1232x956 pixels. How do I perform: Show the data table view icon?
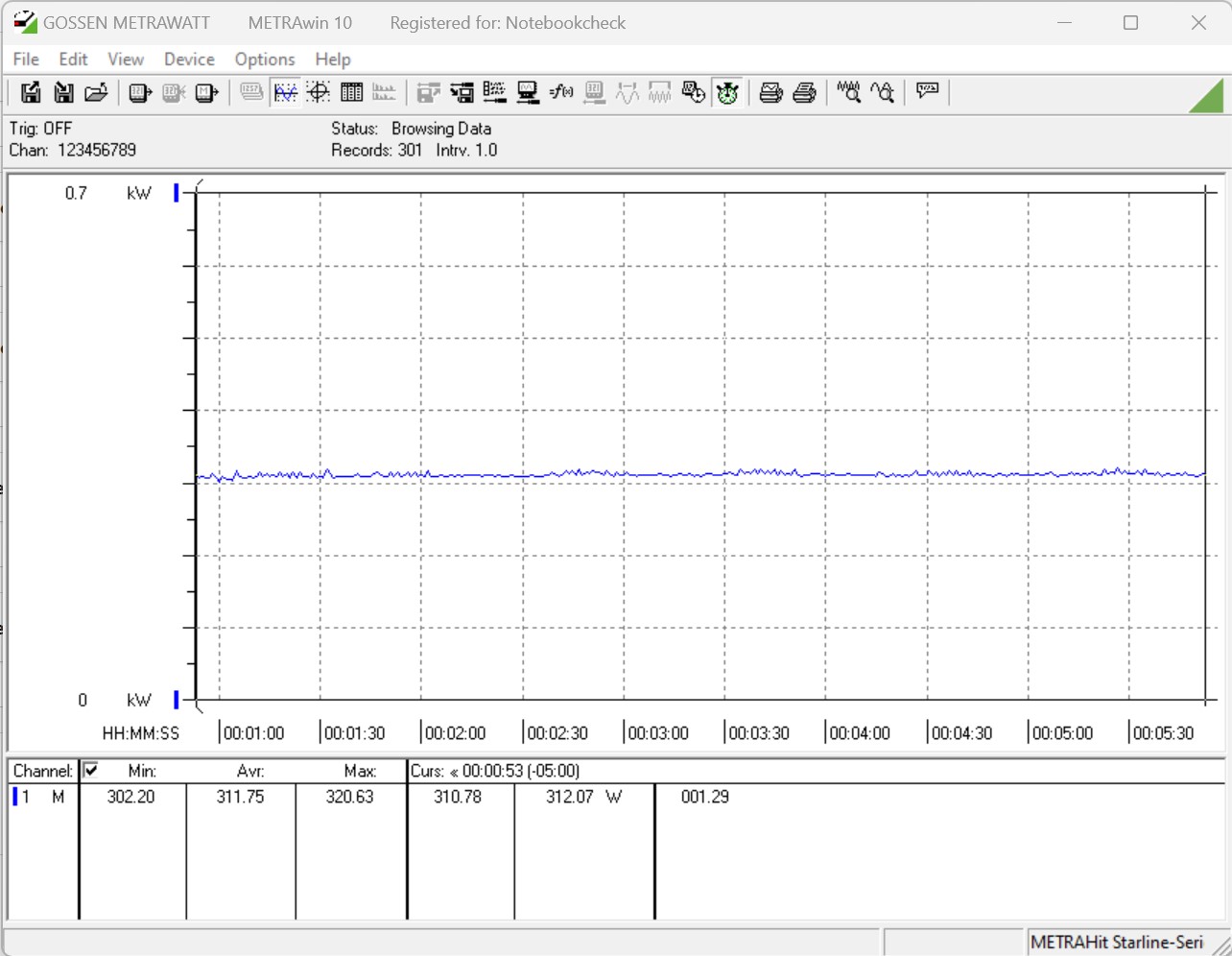351,92
